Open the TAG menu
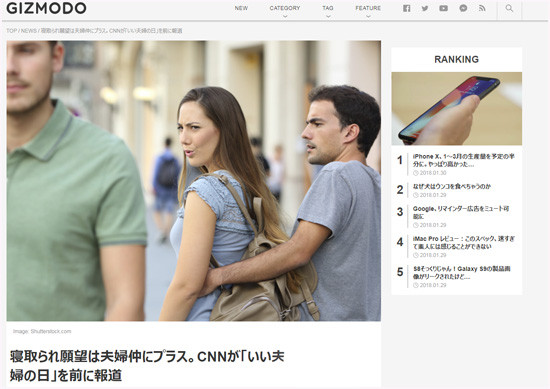Screen dimensions: 550x389 click(328, 8)
